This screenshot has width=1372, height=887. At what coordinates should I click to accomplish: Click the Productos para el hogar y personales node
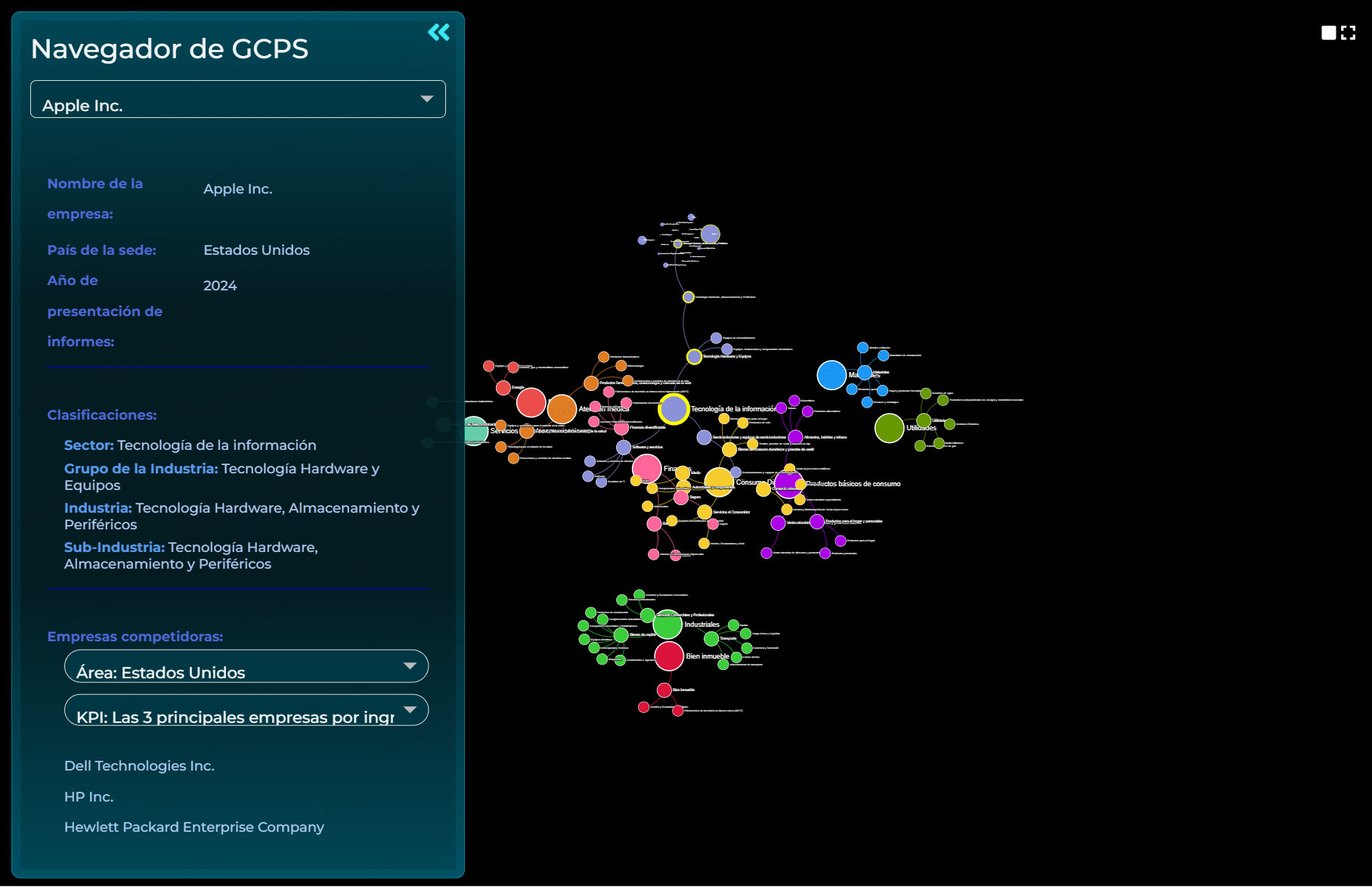[x=817, y=521]
